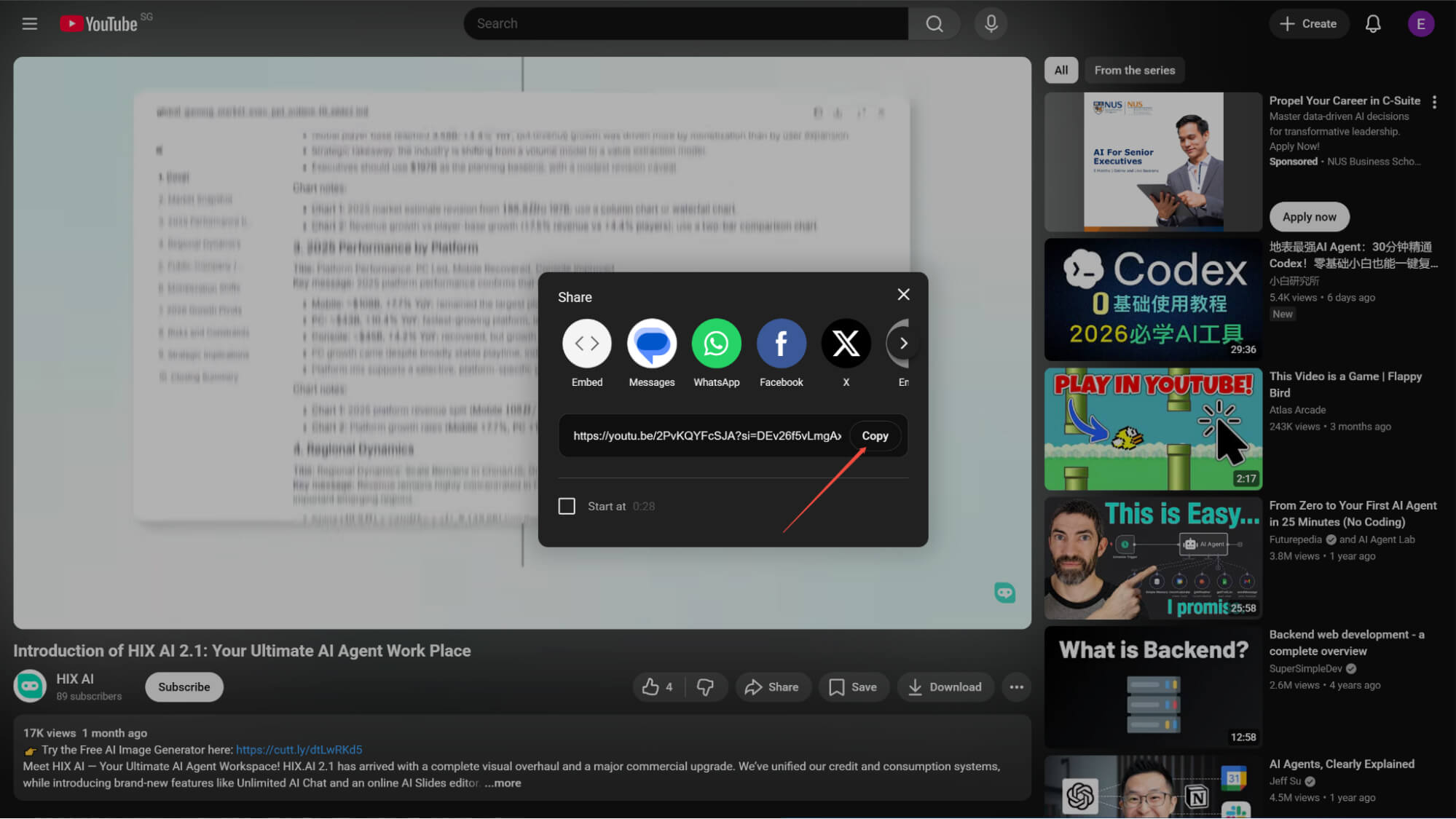This screenshot has height=819, width=1456.
Task: Go to YouTube home via the logo
Action: (98, 24)
